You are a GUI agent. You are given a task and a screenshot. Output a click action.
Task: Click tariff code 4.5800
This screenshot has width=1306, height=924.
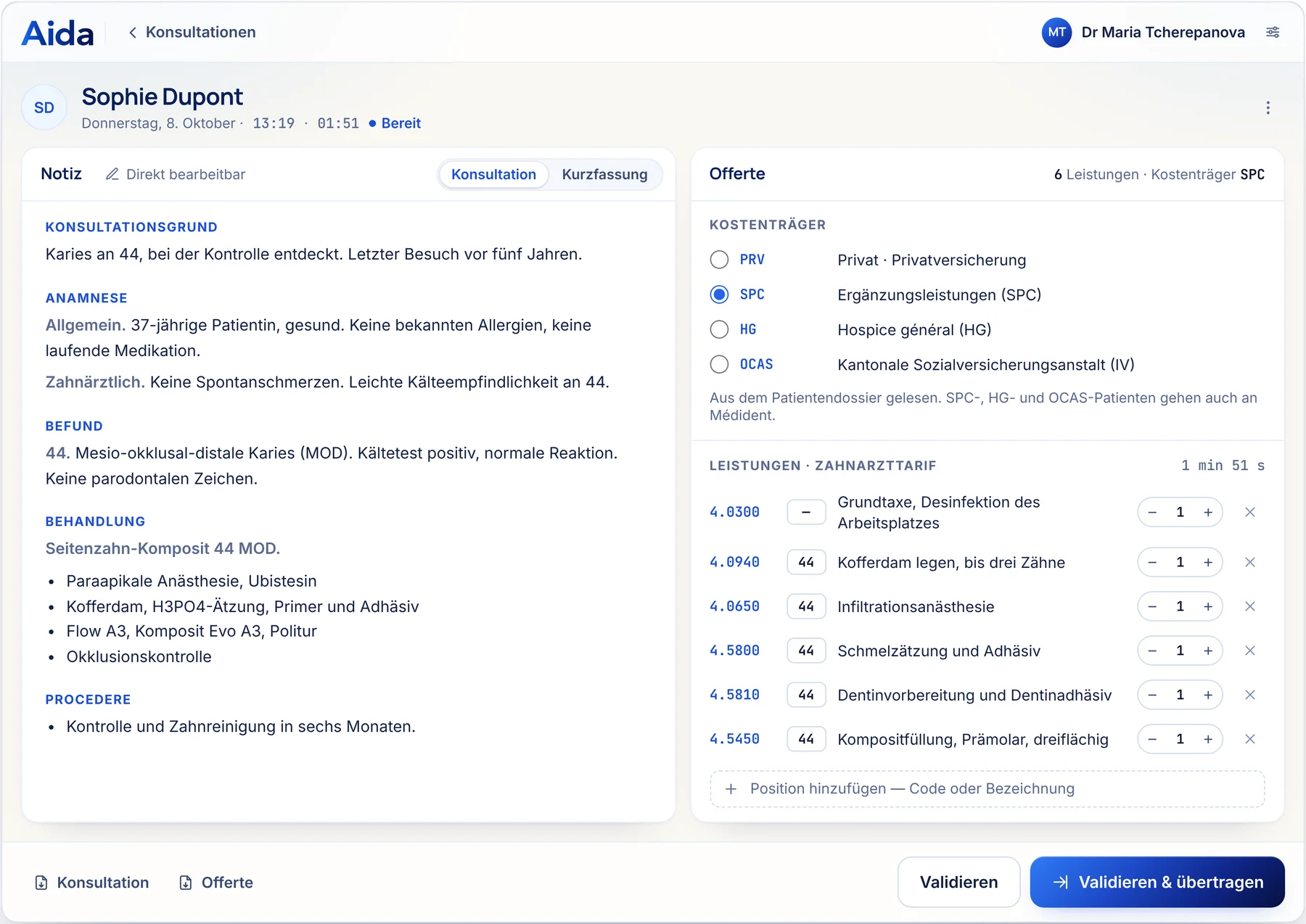734,651
